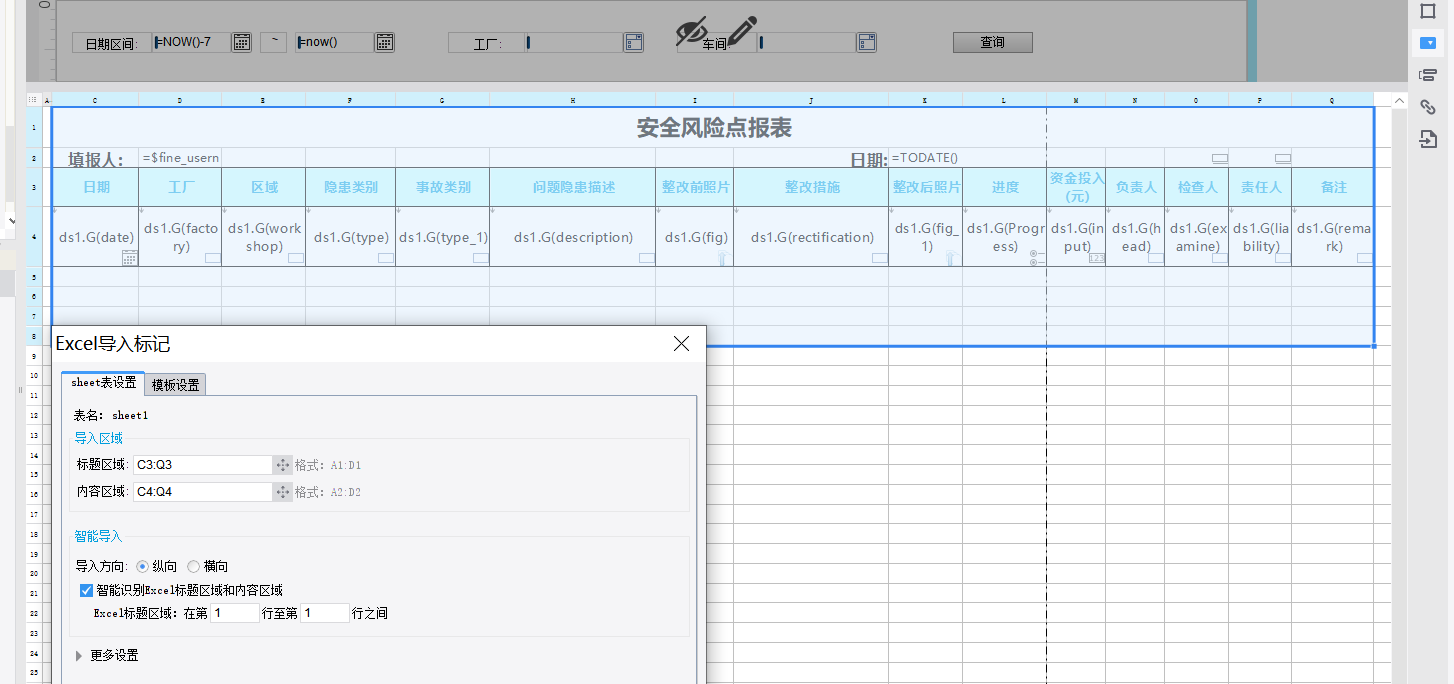1454x684 pixels.
Task: Click the vertical scrollbar up arrow
Action: pyautogui.click(x=1399, y=100)
